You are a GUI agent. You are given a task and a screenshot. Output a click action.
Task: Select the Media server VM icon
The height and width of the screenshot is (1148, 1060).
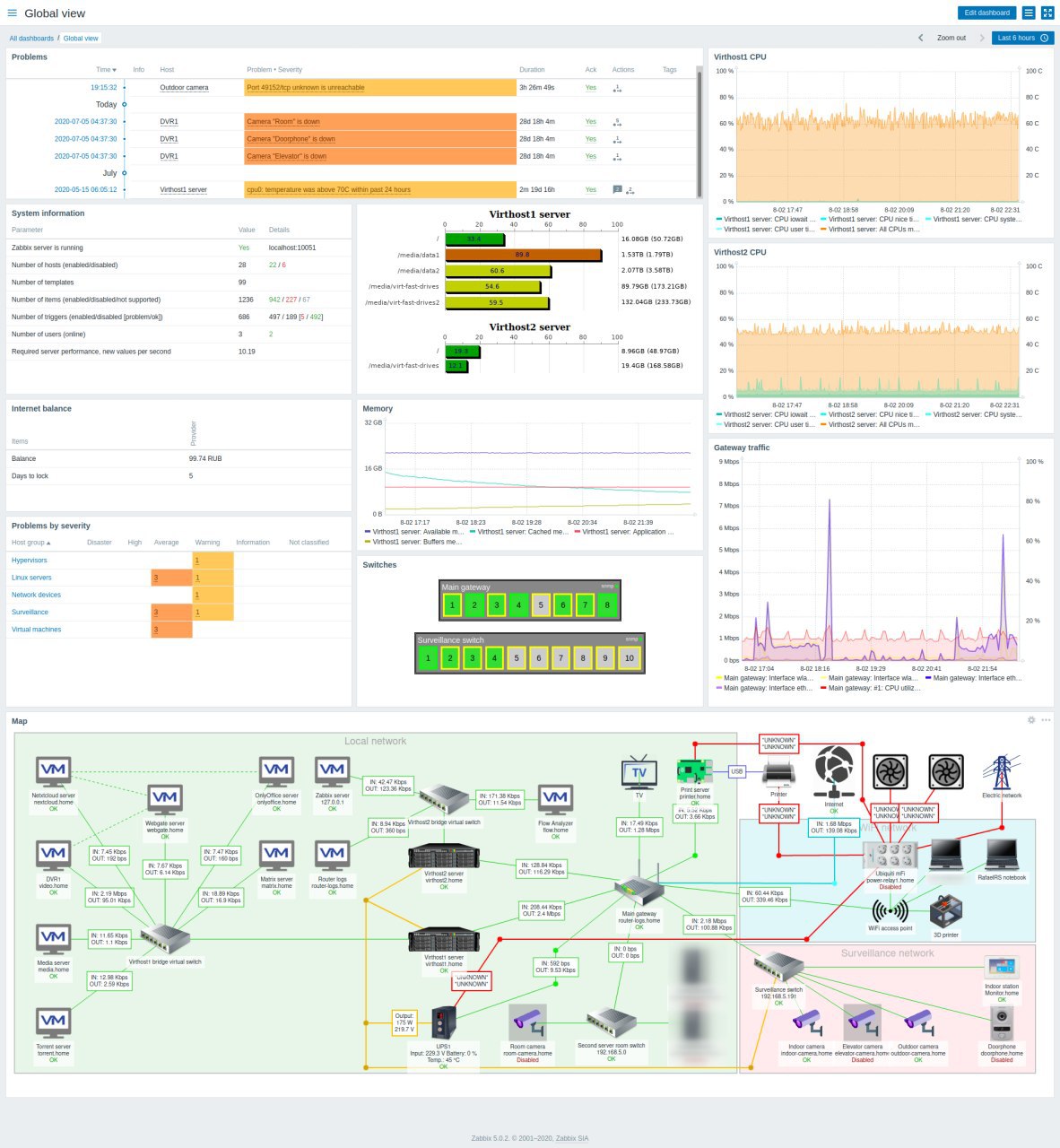coord(54,940)
